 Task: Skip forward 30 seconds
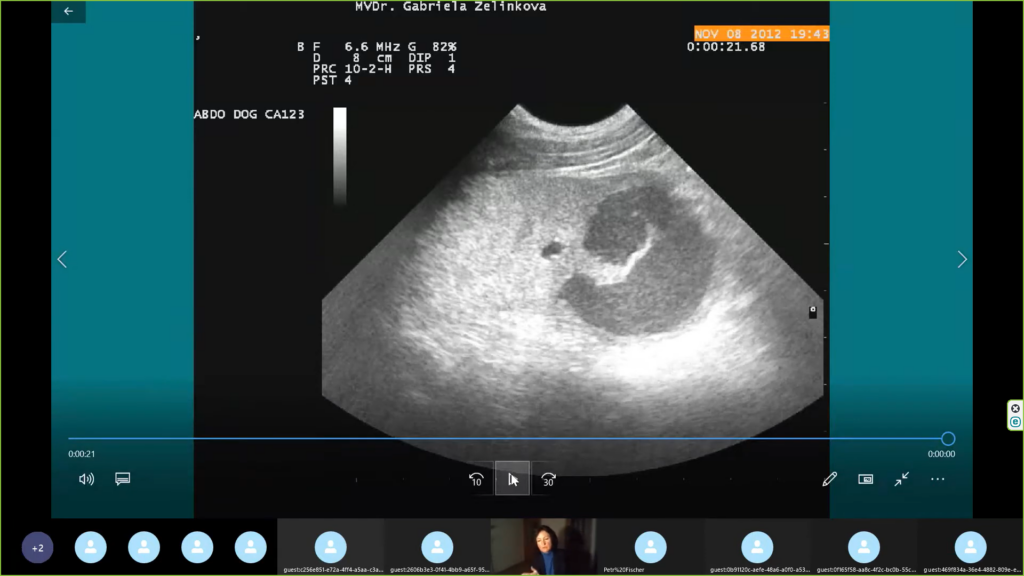click(548, 479)
